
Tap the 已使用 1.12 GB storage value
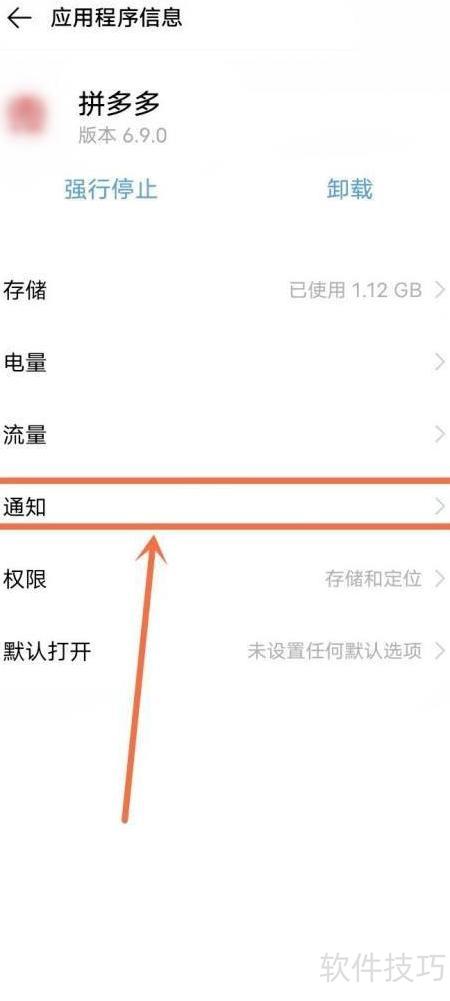[356, 290]
